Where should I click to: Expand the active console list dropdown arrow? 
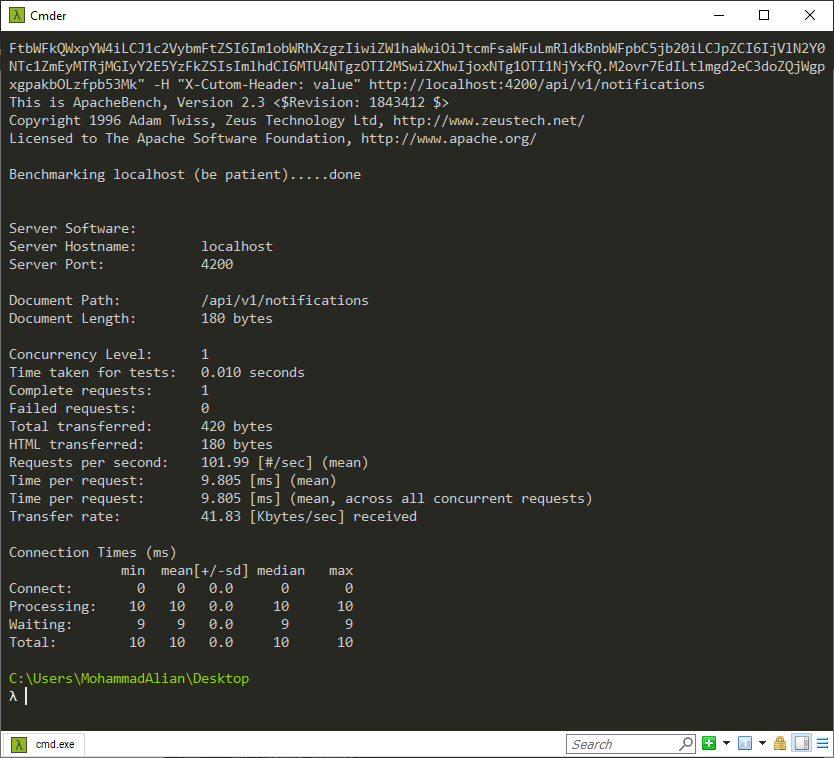coord(761,744)
